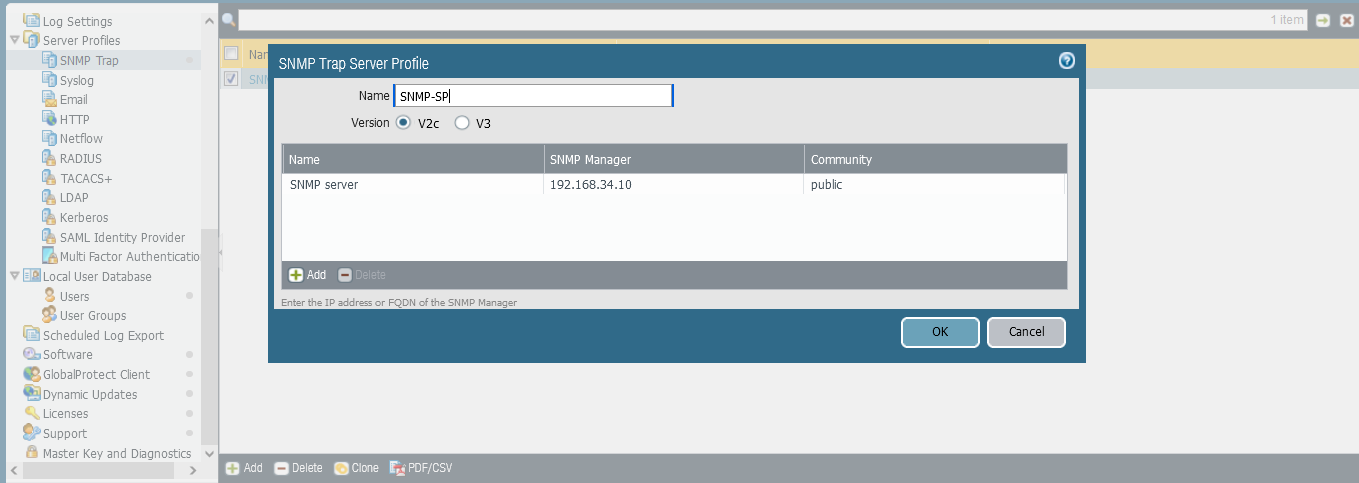Collapse the Server Profiles tree node
The width and height of the screenshot is (1359, 483).
pos(14,40)
